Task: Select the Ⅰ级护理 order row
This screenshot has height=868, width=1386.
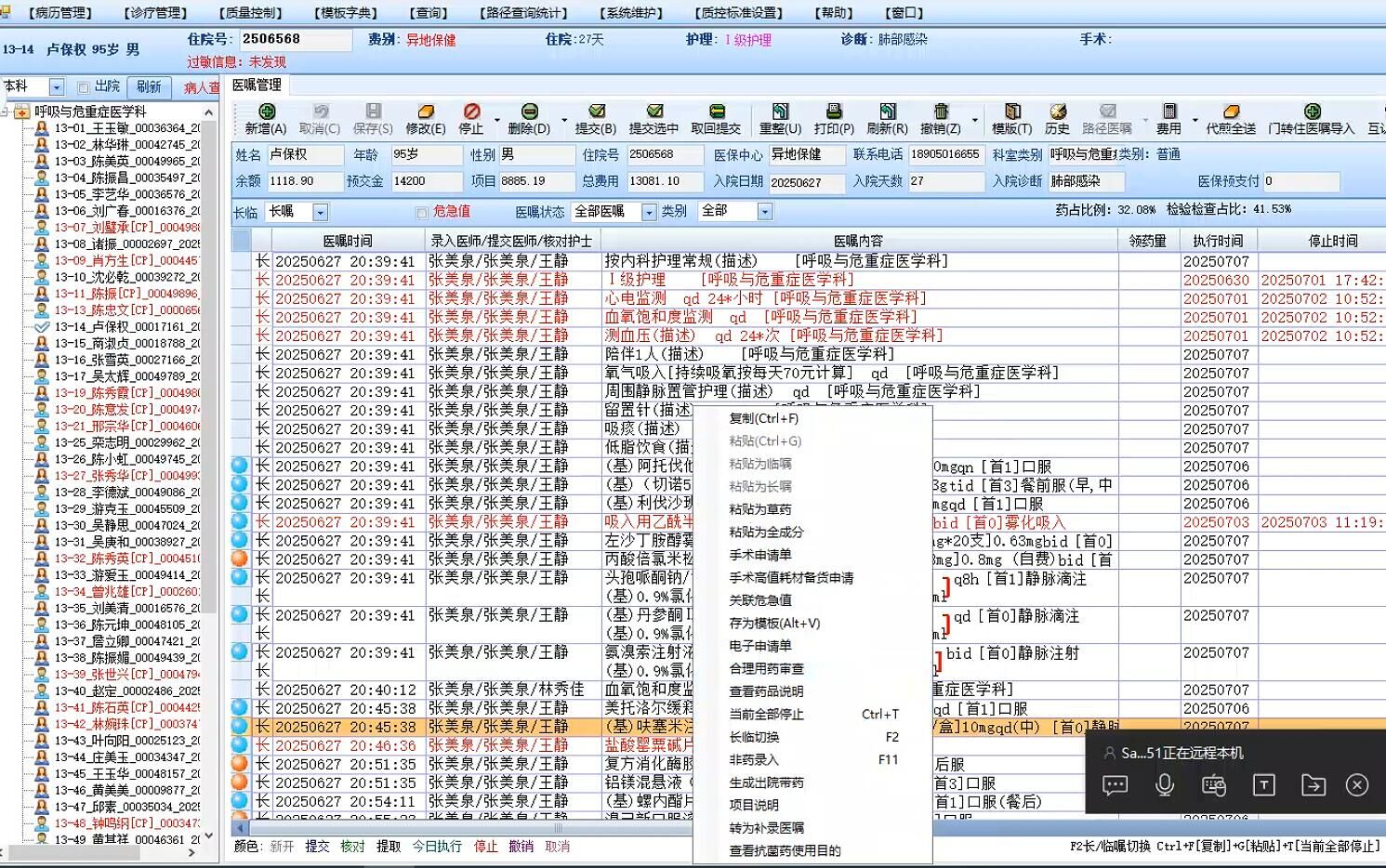Action: pyautogui.click(x=809, y=280)
